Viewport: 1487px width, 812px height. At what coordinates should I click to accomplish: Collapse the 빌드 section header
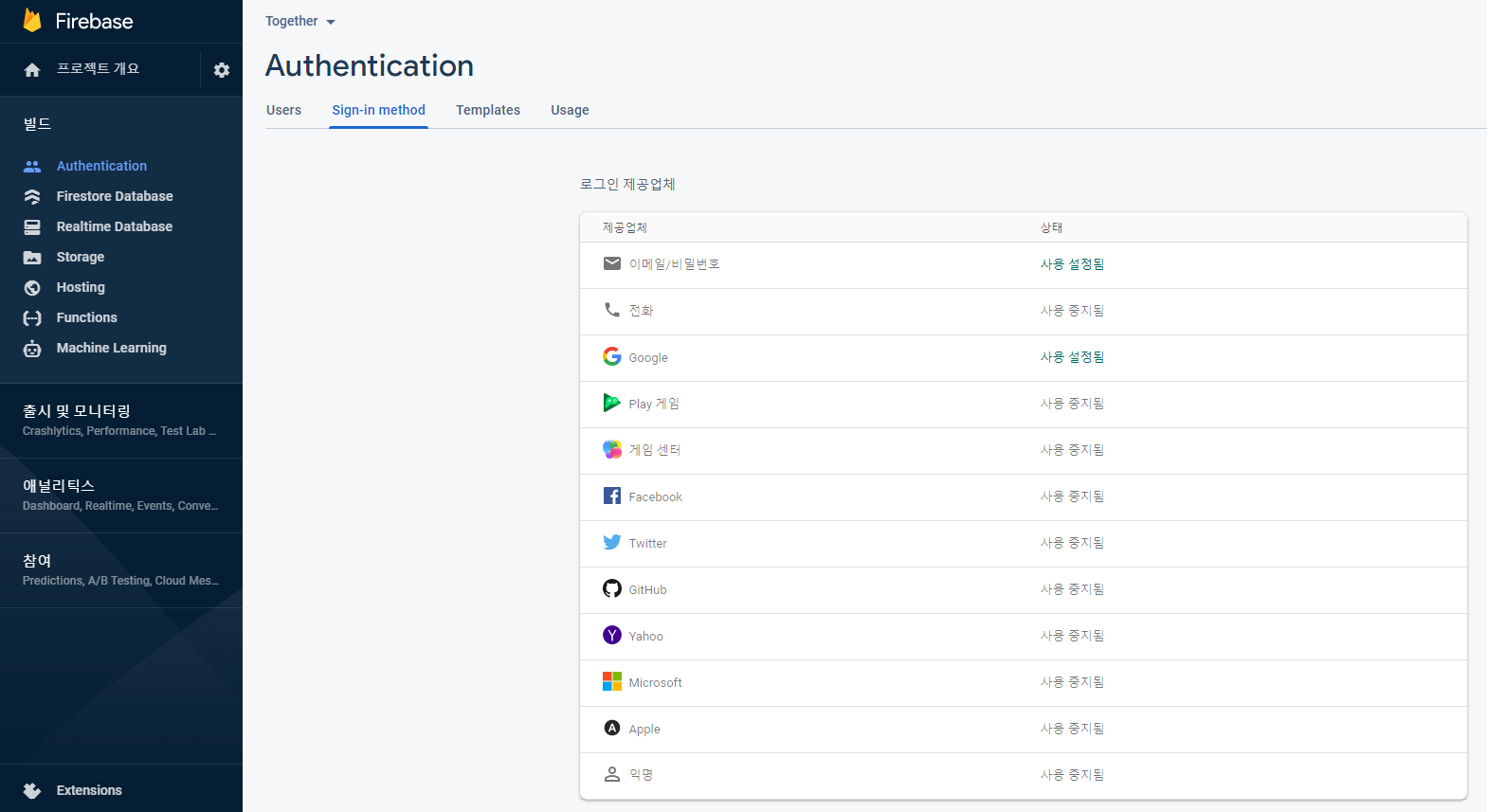coord(37,124)
